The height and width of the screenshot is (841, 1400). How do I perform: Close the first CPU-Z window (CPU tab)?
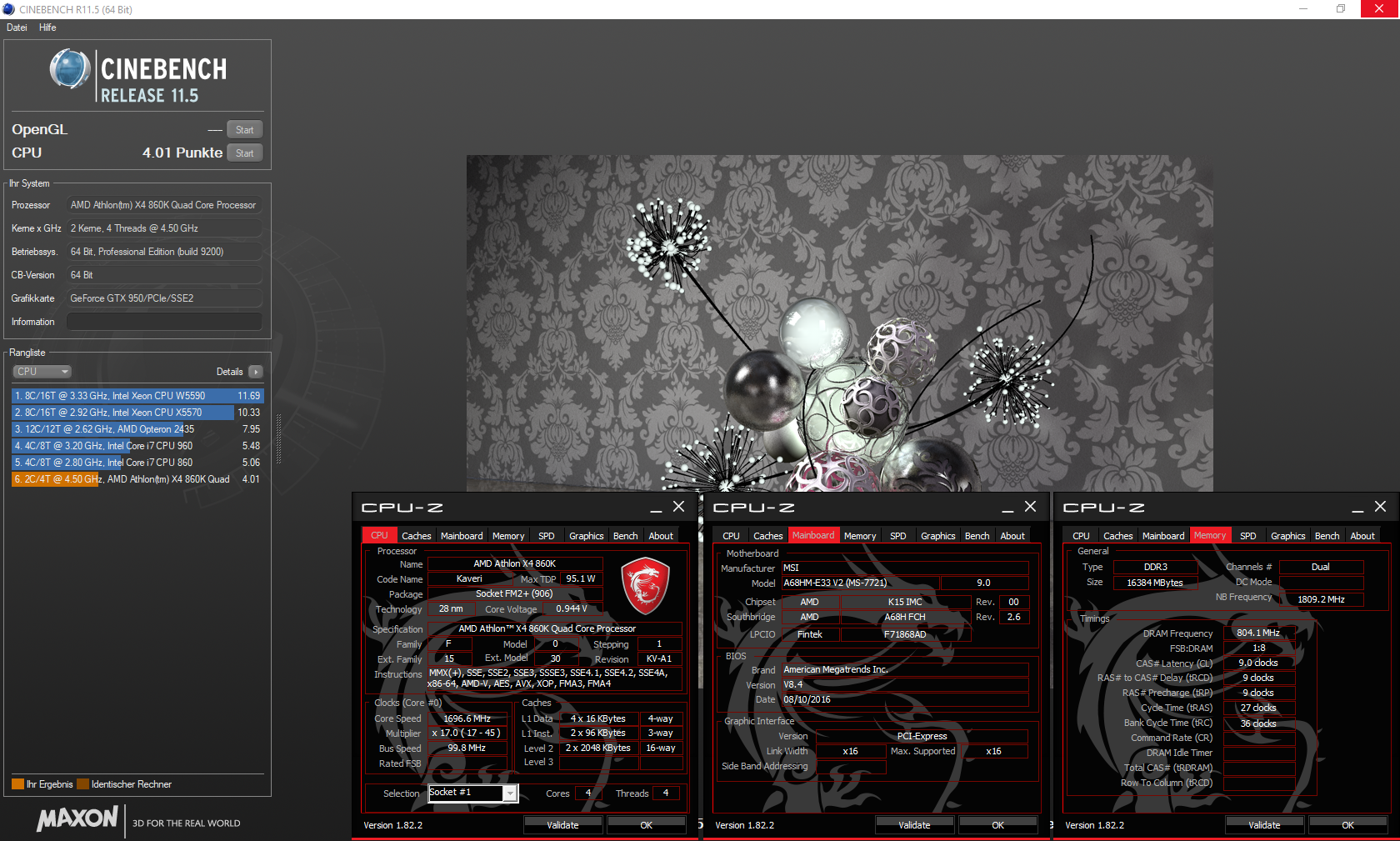click(x=679, y=507)
